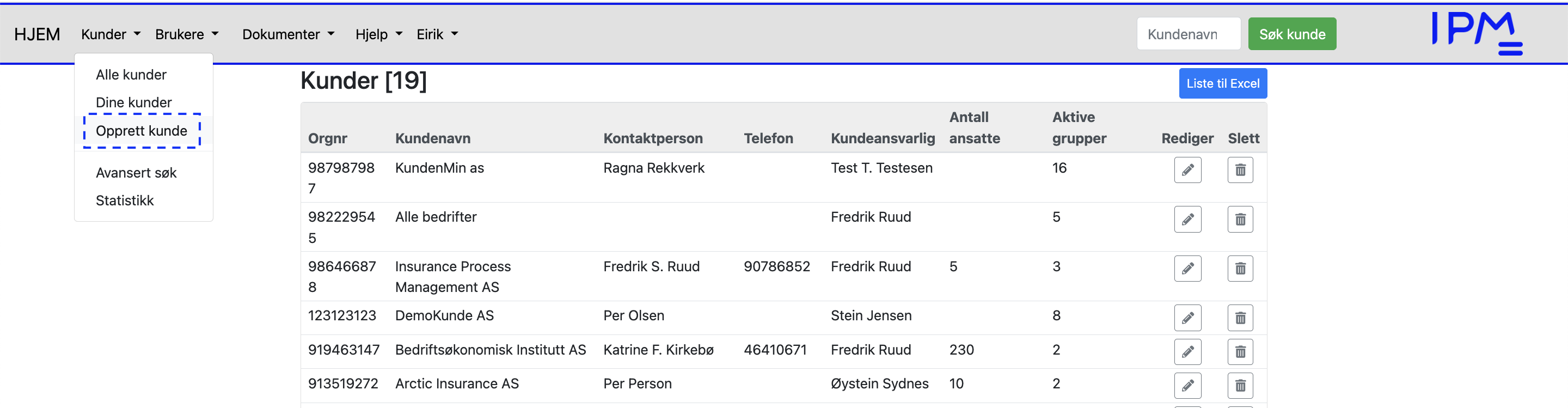Delete the Bedriftsøkonomisk Institutt AS customer

1240,352
